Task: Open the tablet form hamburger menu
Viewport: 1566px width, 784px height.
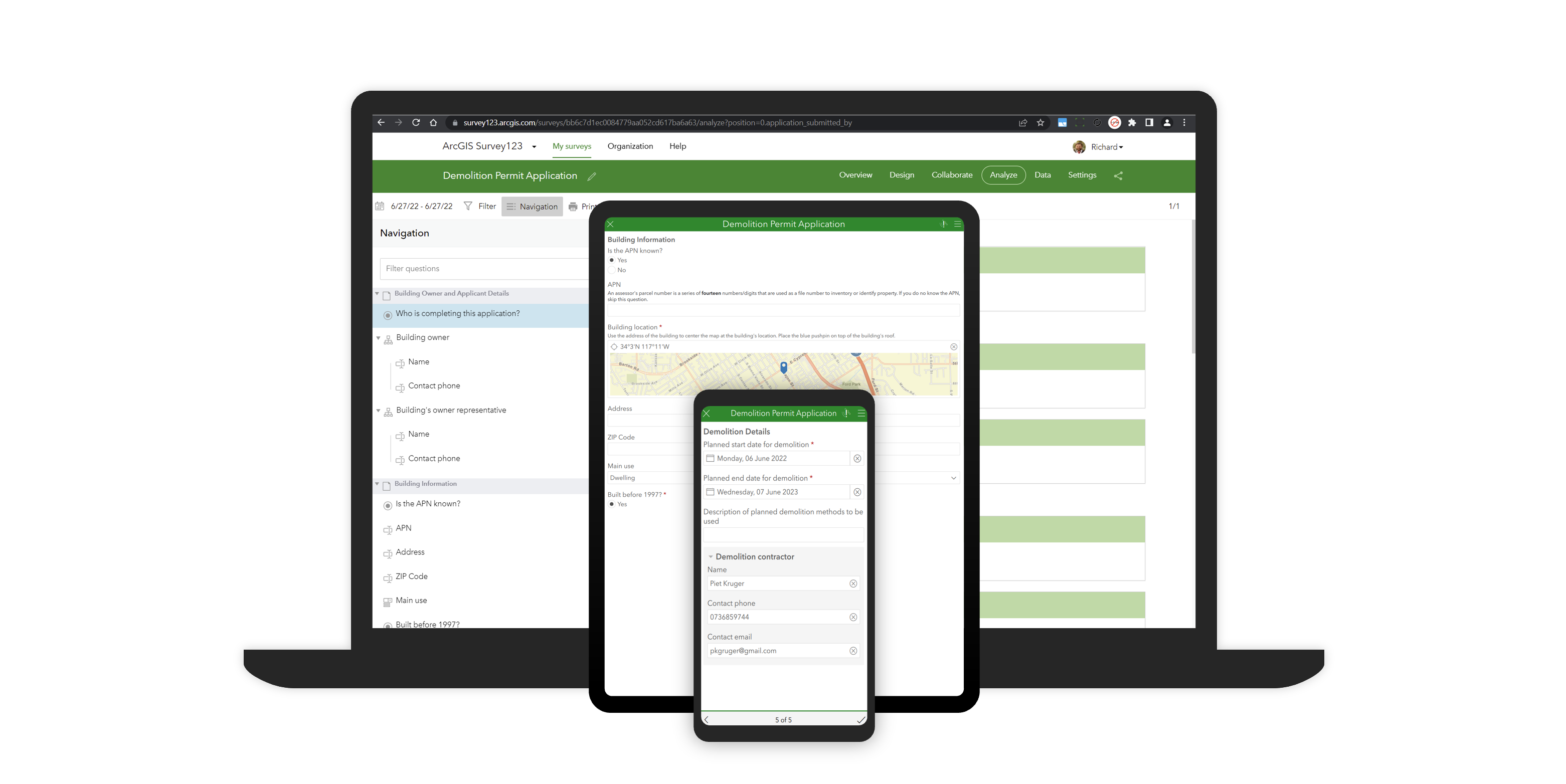Action: tap(957, 224)
